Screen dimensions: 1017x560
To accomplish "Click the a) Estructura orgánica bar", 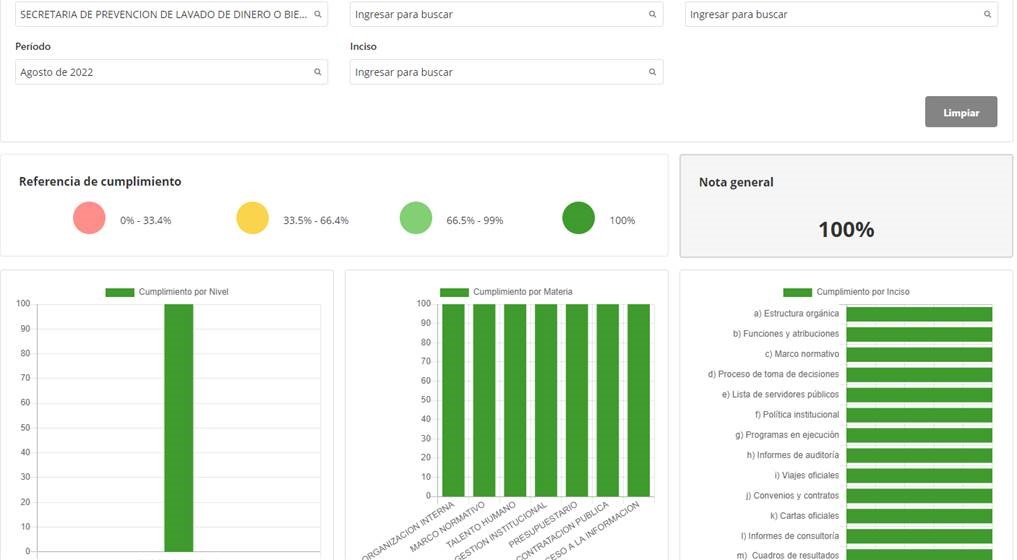I will [919, 314].
